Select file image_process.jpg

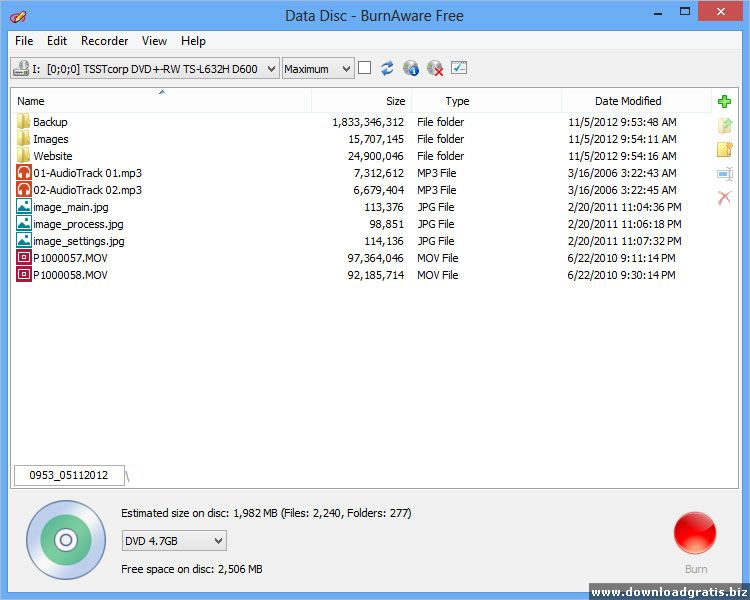(x=78, y=223)
